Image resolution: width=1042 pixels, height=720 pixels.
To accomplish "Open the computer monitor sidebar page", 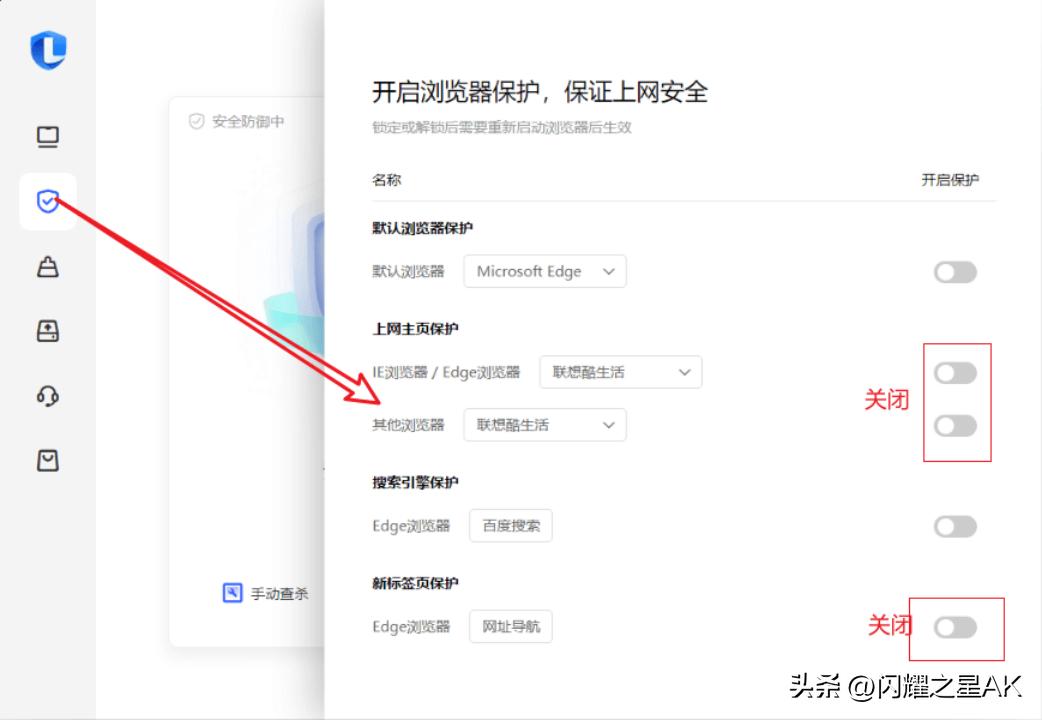I will pos(48,137).
